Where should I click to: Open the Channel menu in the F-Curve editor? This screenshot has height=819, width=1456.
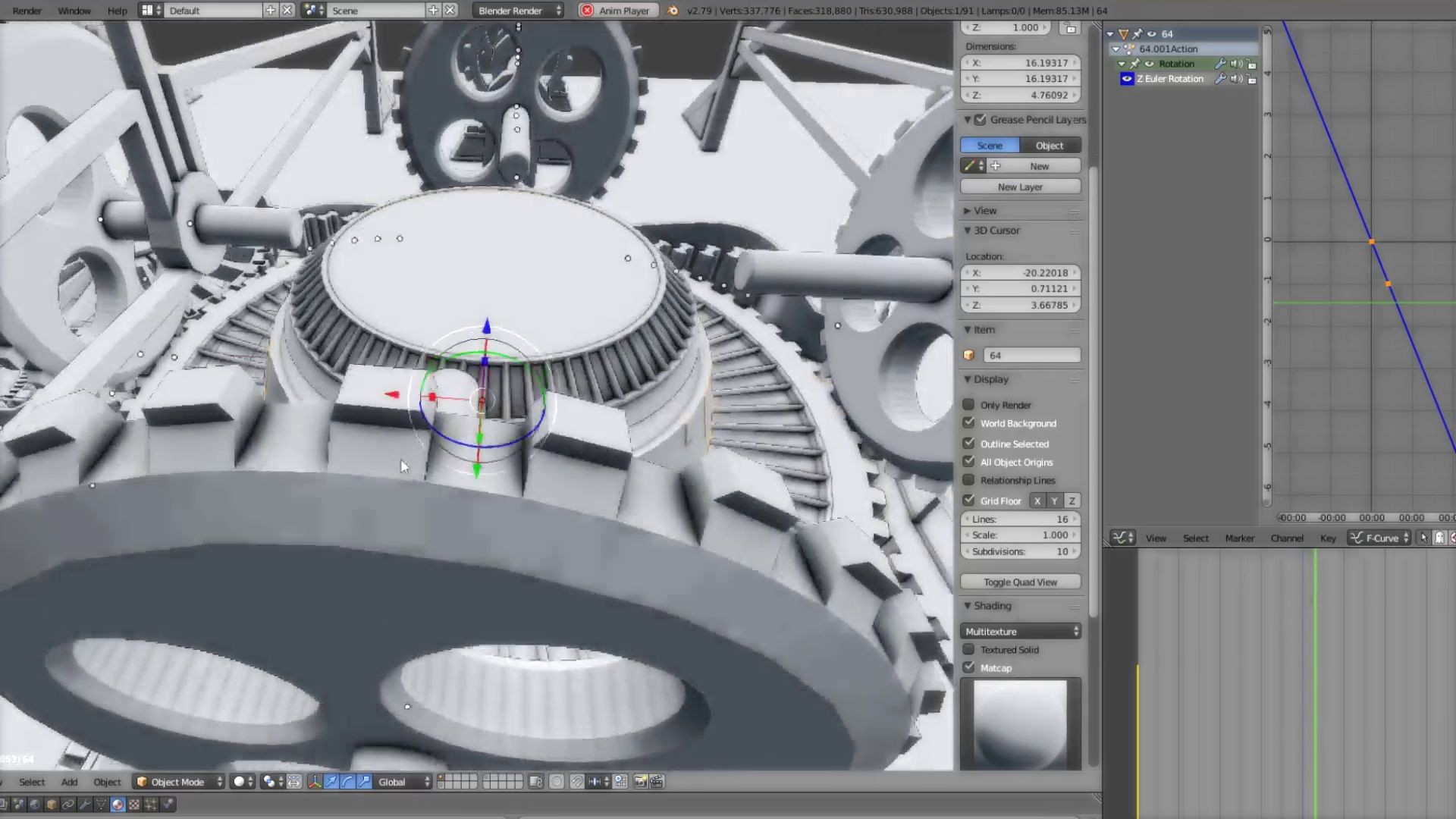[1287, 538]
